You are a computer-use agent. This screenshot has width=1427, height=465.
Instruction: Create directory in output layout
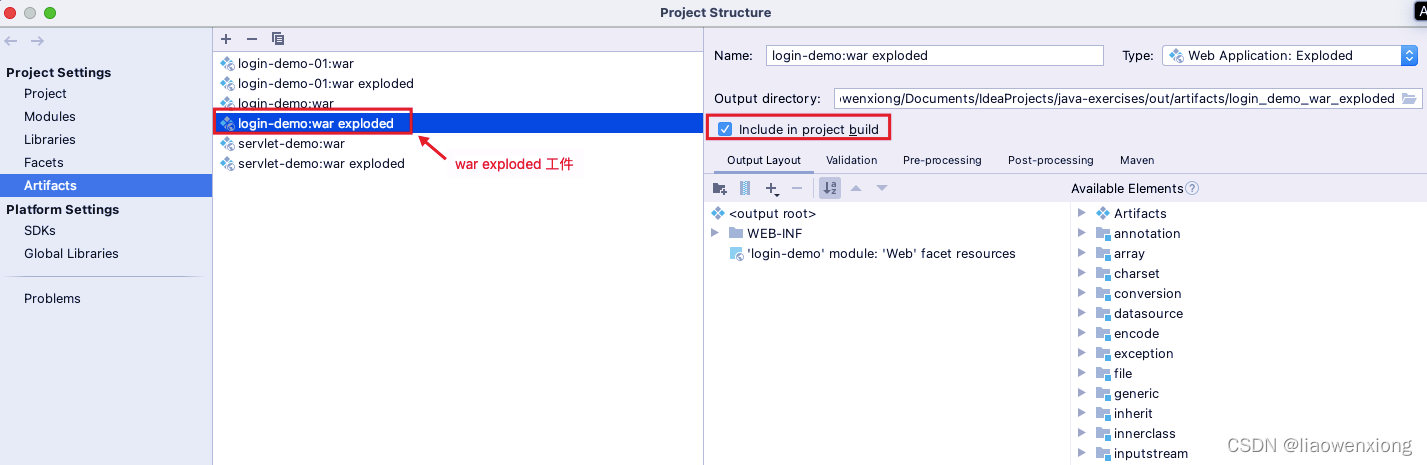point(719,188)
